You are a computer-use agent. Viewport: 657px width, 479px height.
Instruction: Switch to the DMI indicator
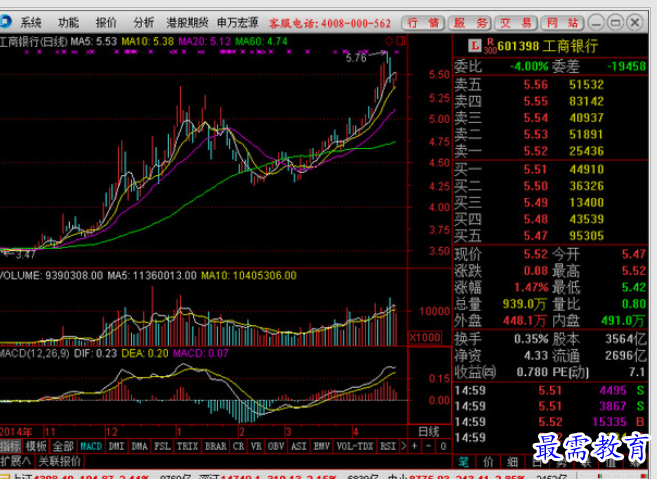pyautogui.click(x=116, y=446)
